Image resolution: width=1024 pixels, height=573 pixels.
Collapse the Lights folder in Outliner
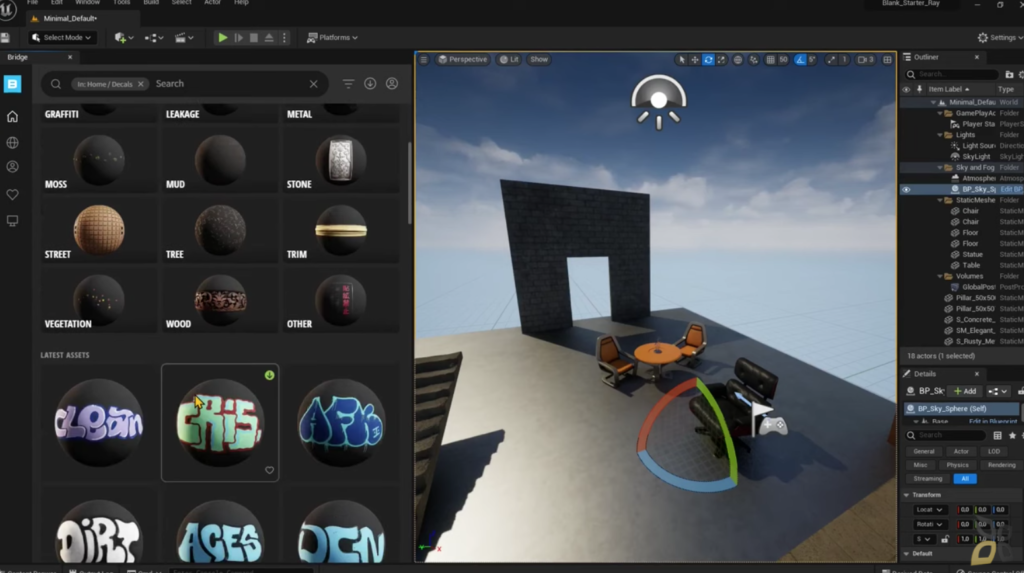click(940, 135)
